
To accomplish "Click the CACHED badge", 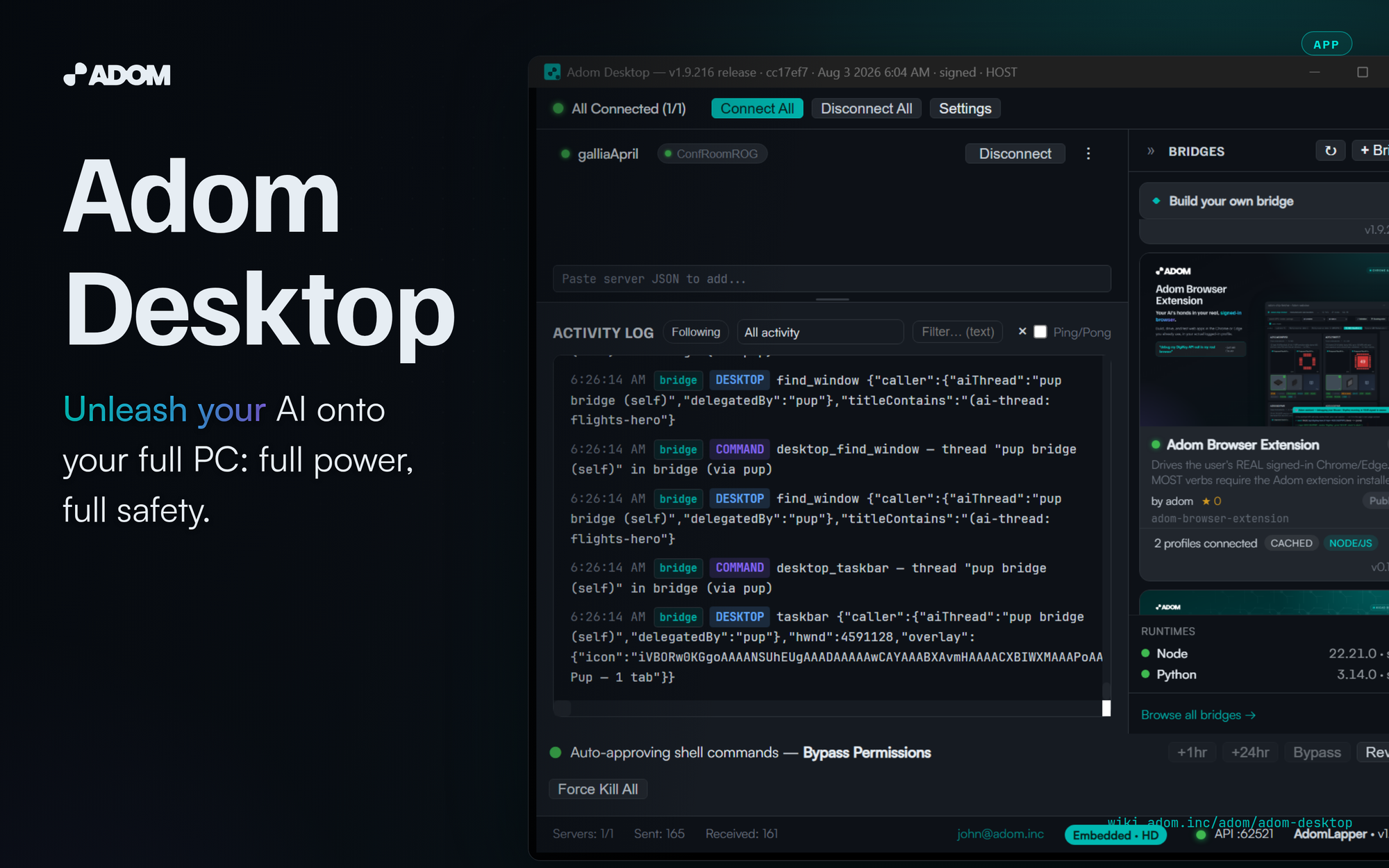I will click(x=1291, y=543).
